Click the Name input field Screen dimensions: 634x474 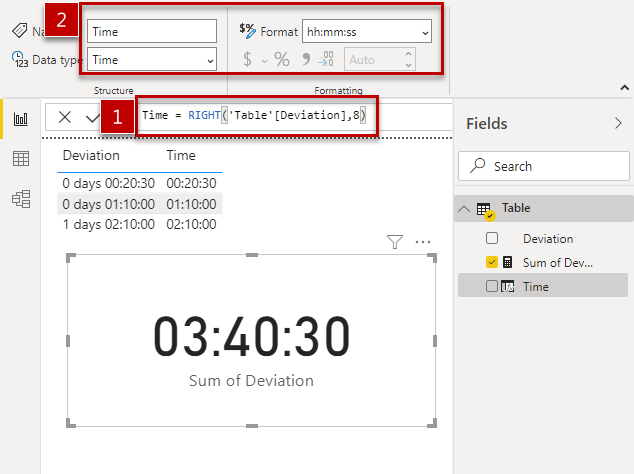pyautogui.click(x=152, y=31)
